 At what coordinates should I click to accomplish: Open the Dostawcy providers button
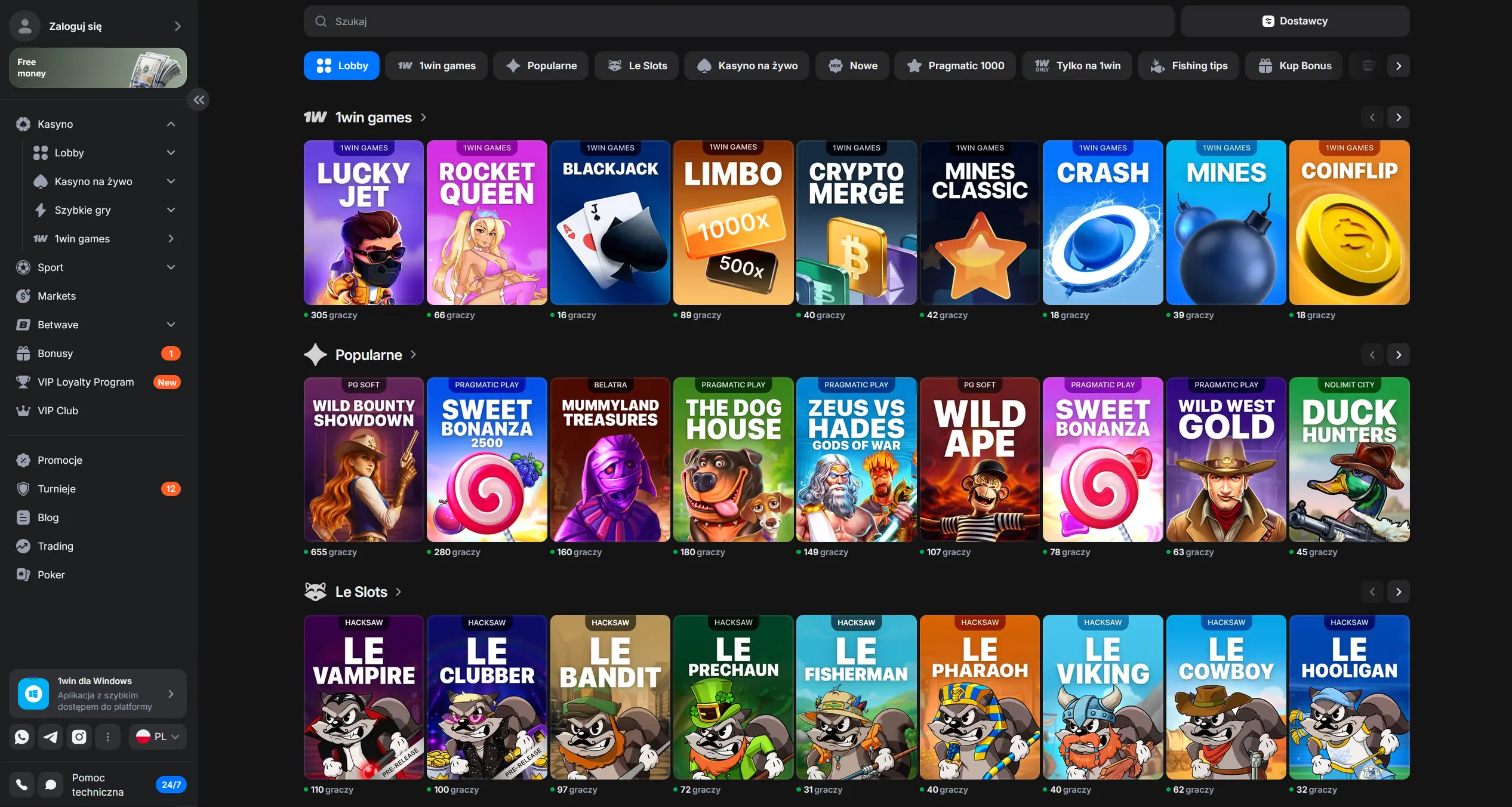pos(1295,21)
